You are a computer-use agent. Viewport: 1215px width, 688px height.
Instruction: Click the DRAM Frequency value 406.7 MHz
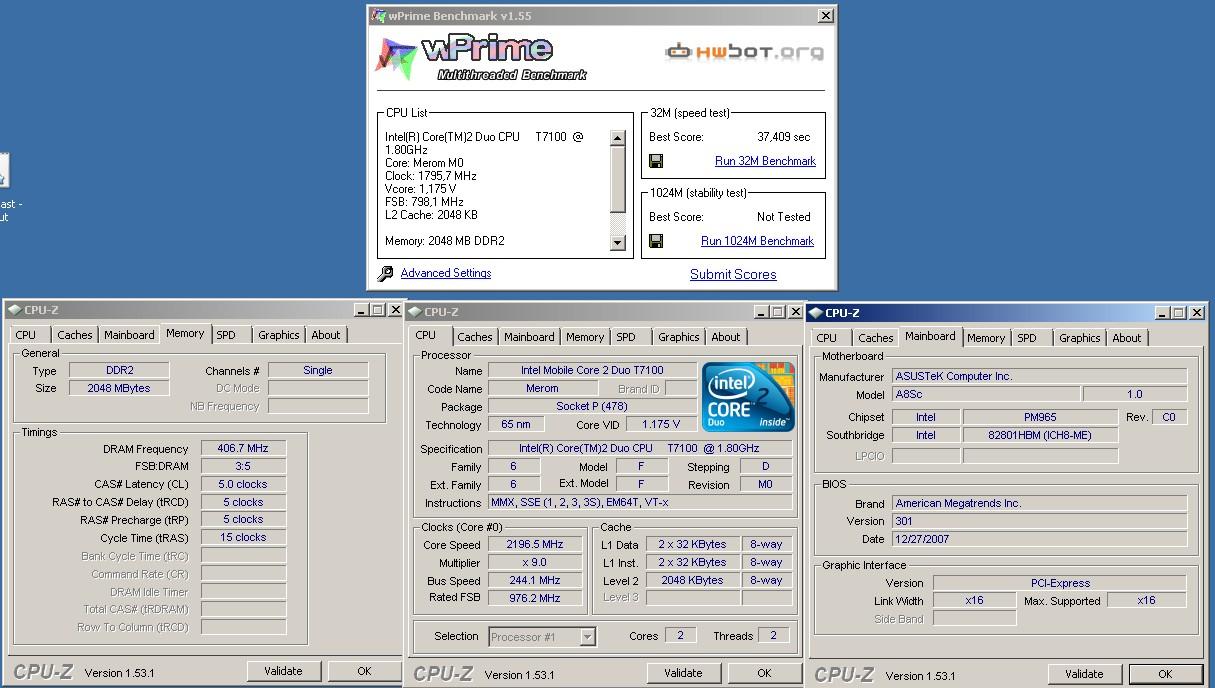pos(243,449)
